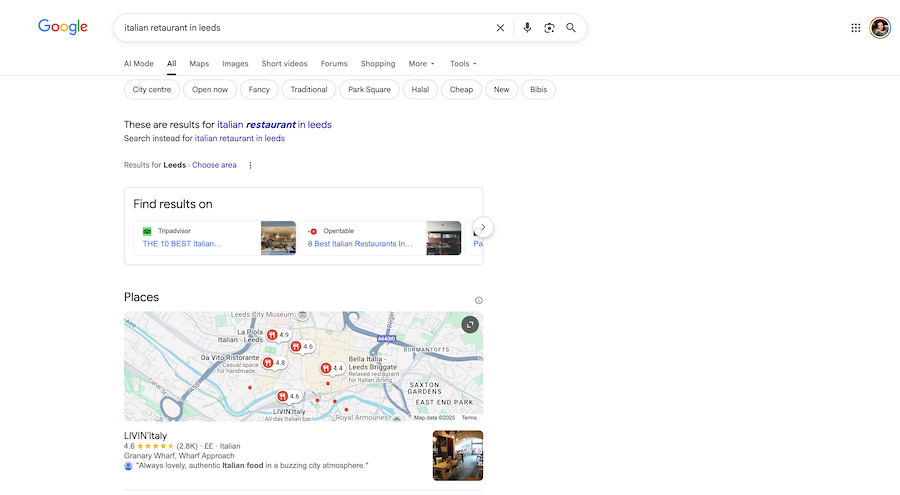Open the LIVIN'Italy restaurant photo thumbnail

point(457,455)
